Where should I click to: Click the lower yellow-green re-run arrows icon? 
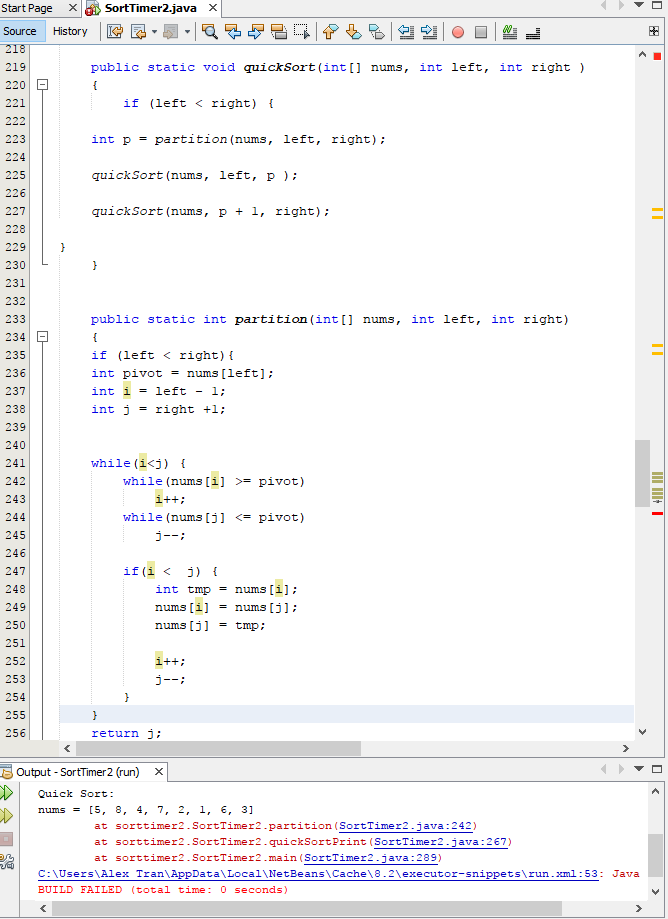[6, 815]
